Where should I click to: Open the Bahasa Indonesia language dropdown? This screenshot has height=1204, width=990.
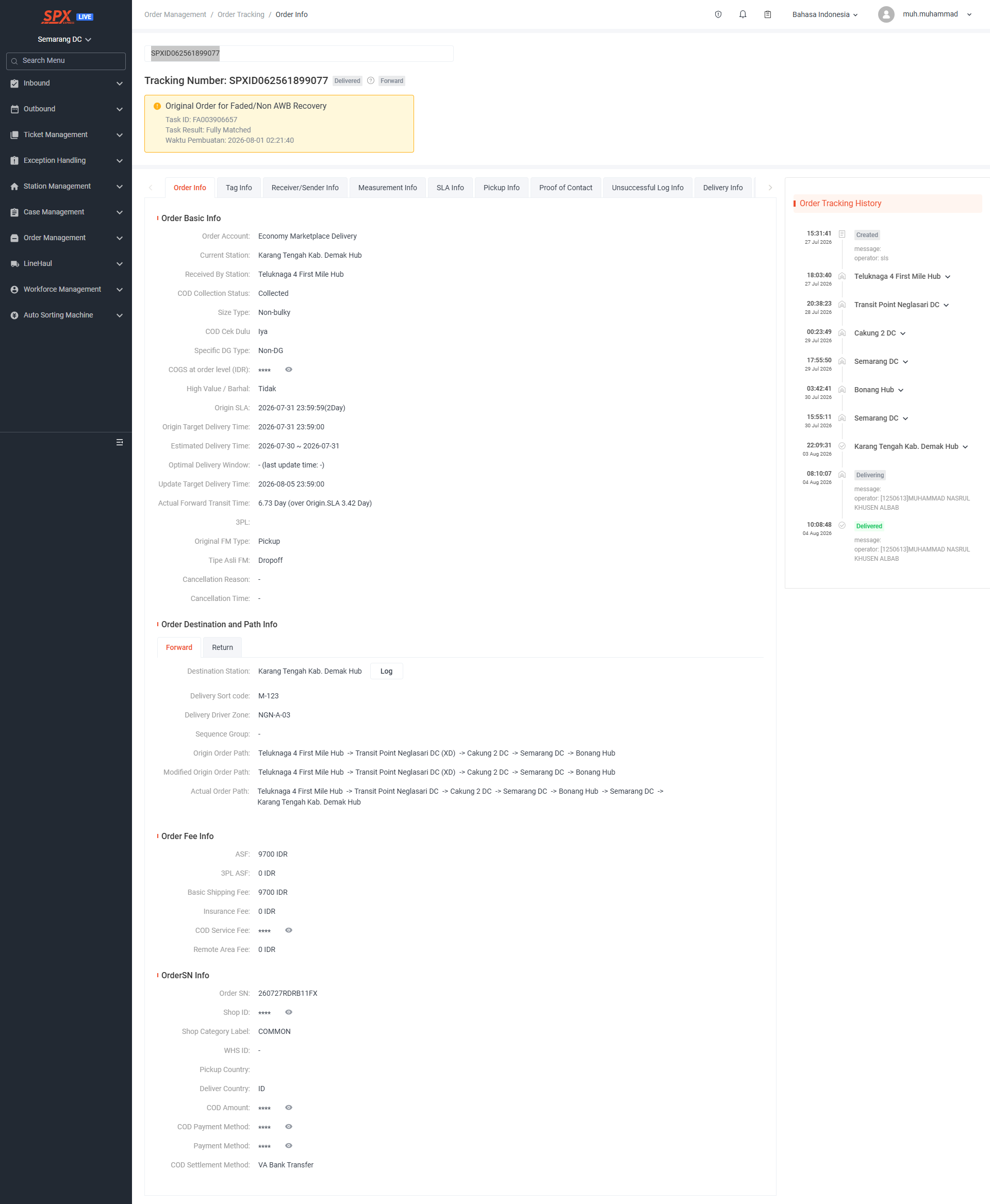coord(824,14)
